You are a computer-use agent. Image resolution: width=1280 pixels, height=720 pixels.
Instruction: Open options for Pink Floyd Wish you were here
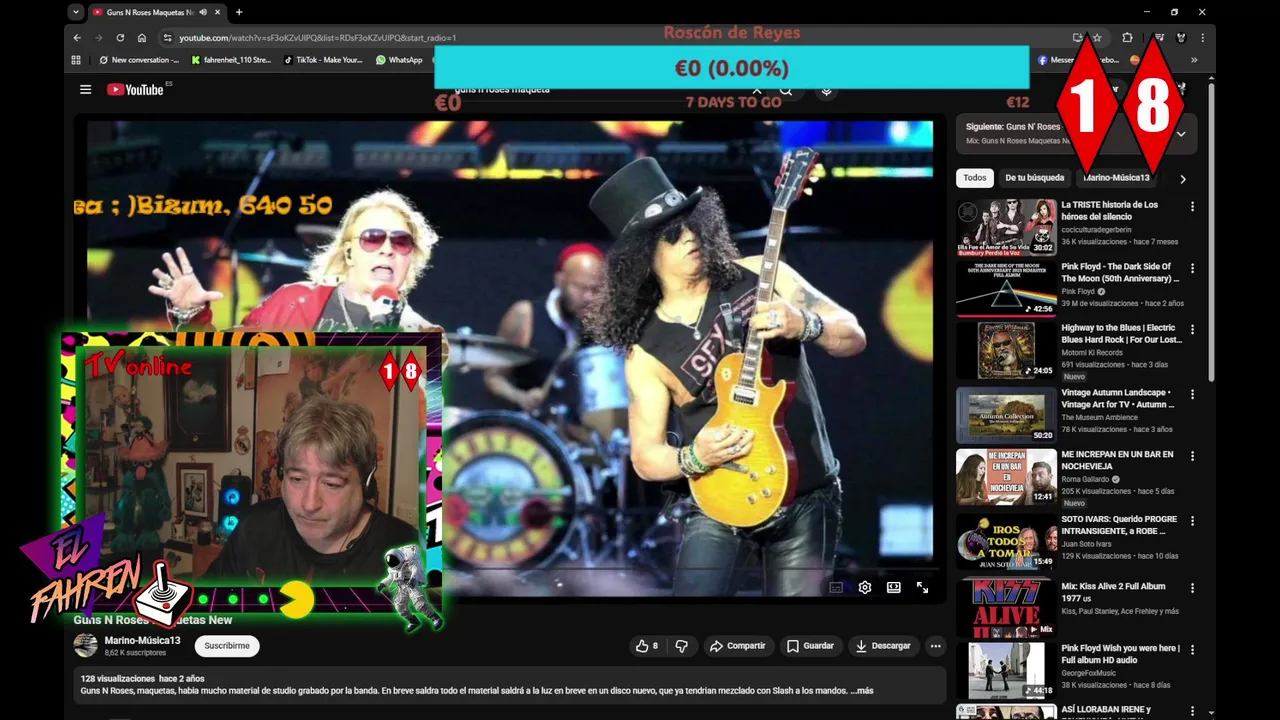coord(1192,649)
